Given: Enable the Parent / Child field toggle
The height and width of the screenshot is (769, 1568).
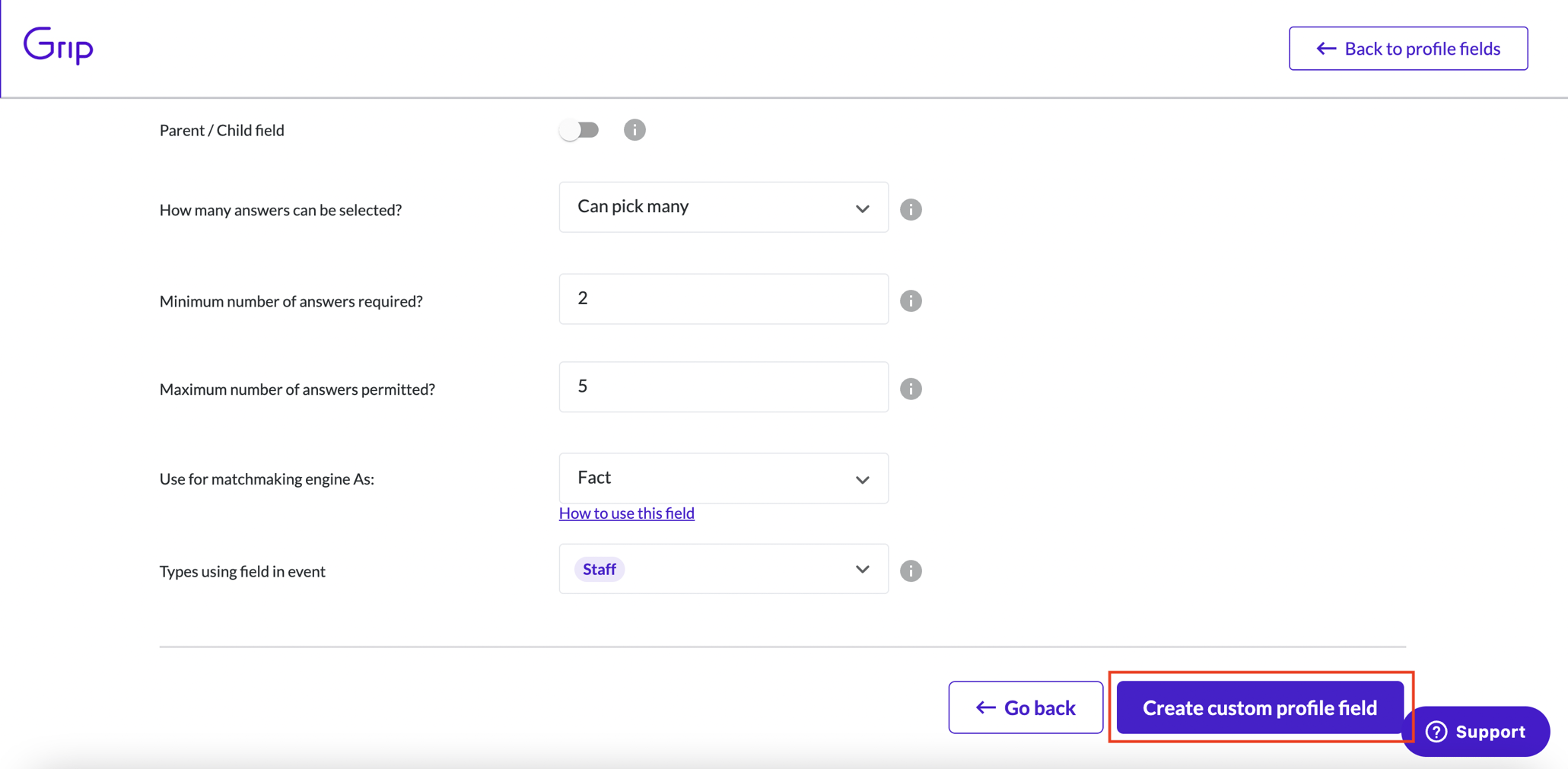Looking at the screenshot, I should tap(579, 129).
